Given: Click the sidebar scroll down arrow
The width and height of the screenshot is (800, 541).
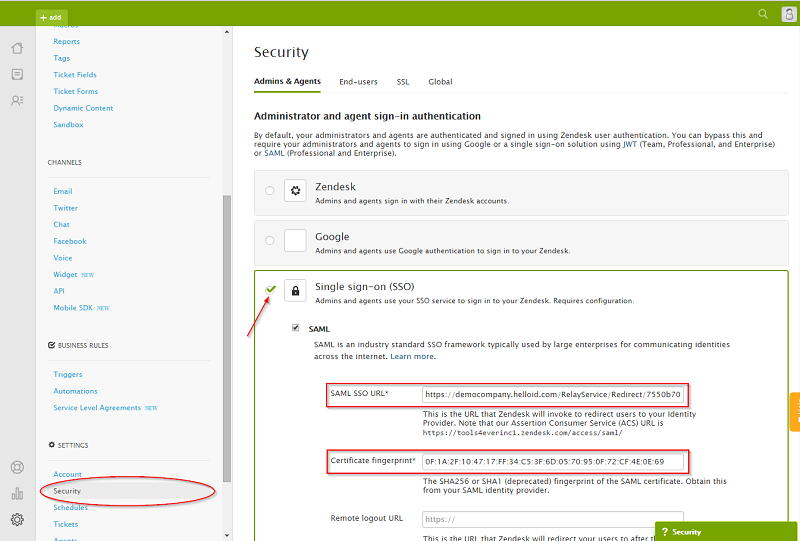Looking at the screenshot, I should pyautogui.click(x=227, y=535).
